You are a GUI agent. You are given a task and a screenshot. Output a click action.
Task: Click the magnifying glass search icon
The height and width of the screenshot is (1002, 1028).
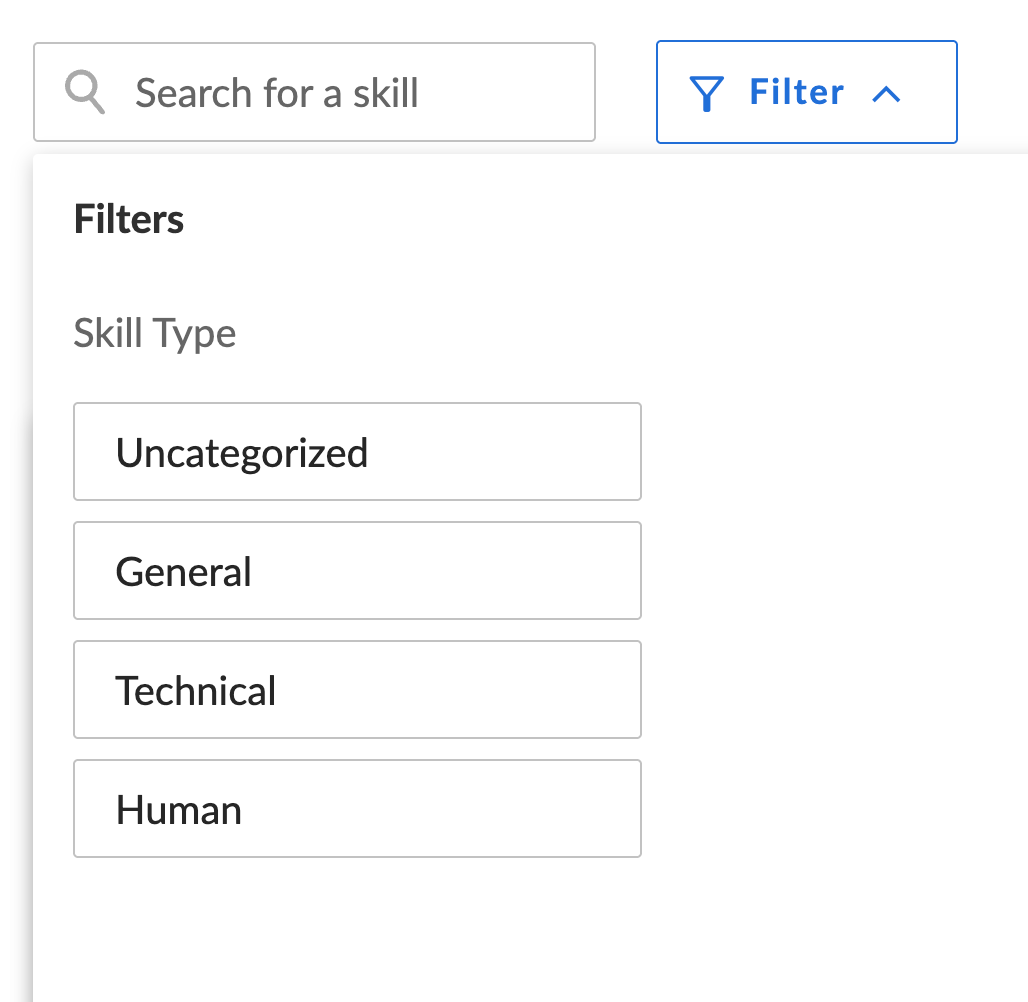(x=85, y=93)
